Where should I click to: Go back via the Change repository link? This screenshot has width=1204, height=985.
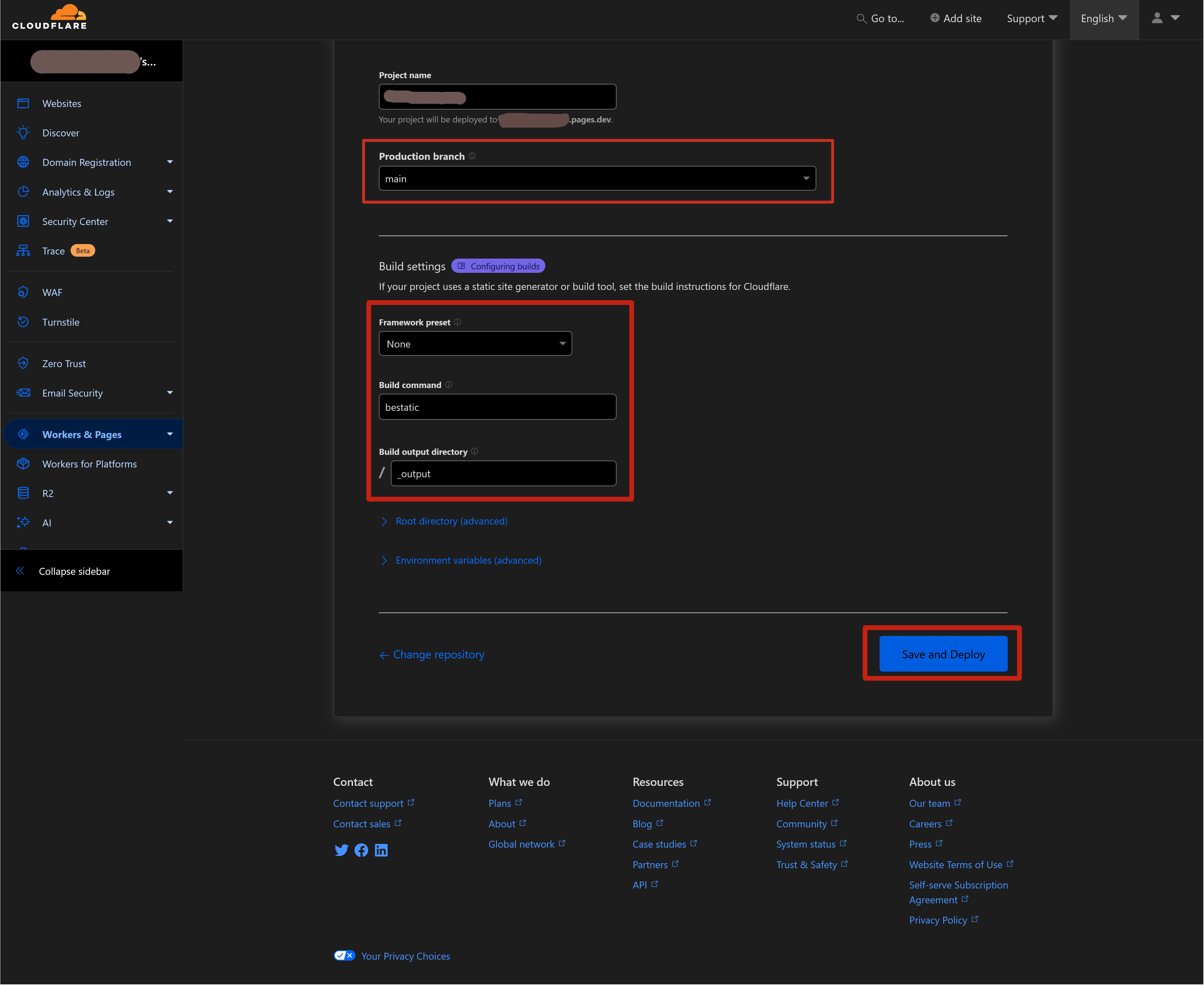pyautogui.click(x=438, y=654)
